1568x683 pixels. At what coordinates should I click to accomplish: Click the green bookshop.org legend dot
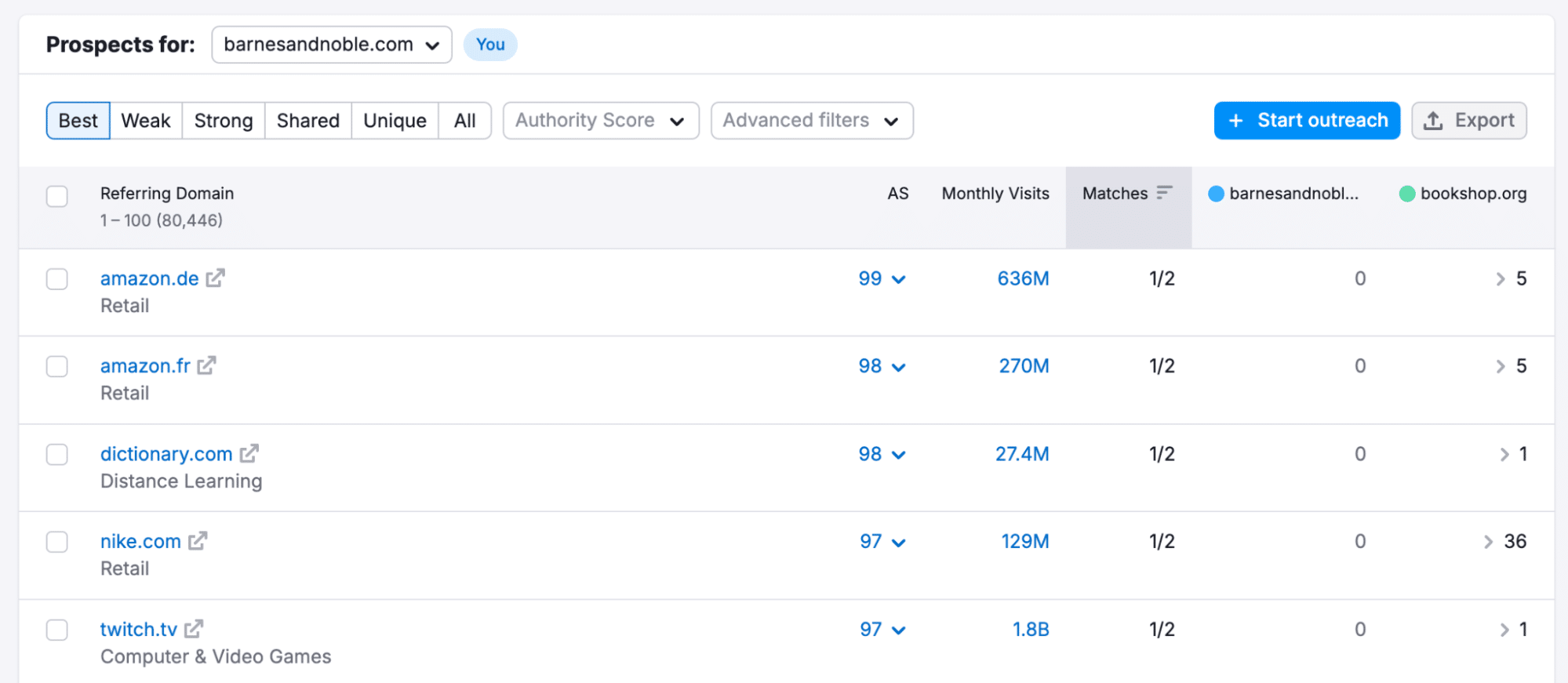pos(1407,194)
